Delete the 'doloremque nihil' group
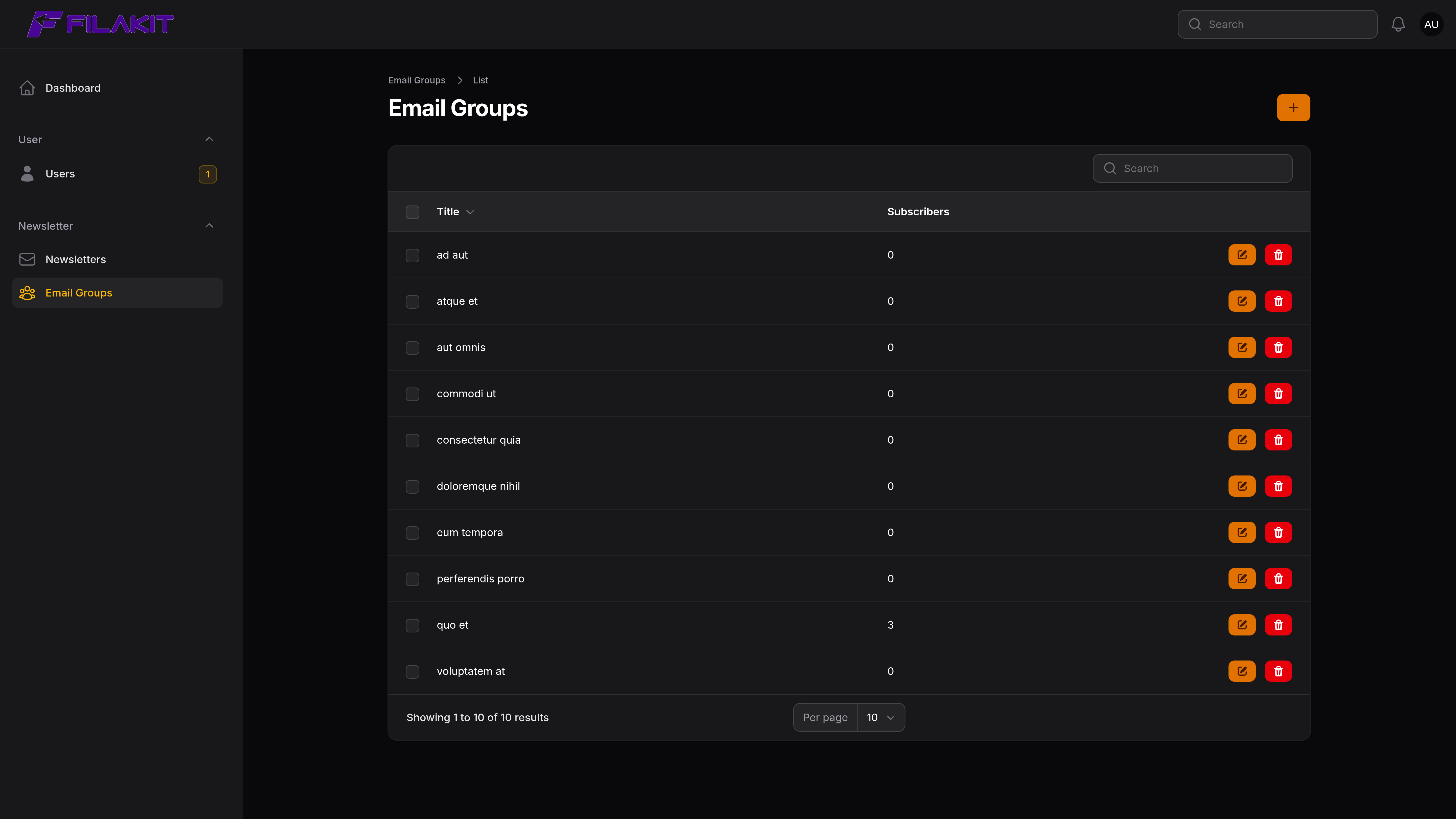This screenshot has width=1456, height=819. [x=1279, y=486]
